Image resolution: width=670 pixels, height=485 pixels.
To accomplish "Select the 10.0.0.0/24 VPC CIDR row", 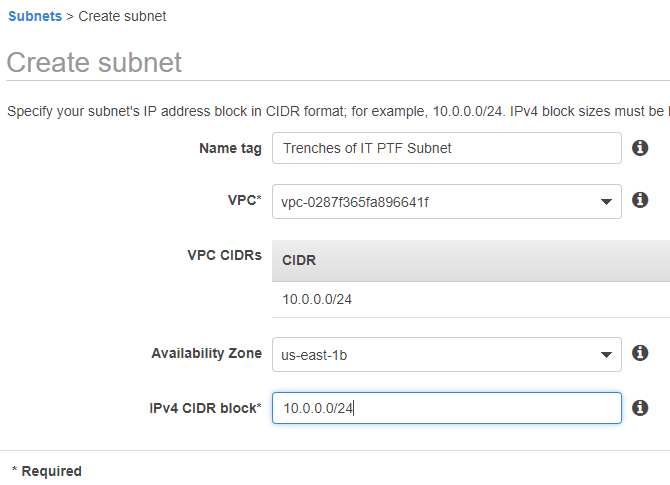I will coord(471,300).
